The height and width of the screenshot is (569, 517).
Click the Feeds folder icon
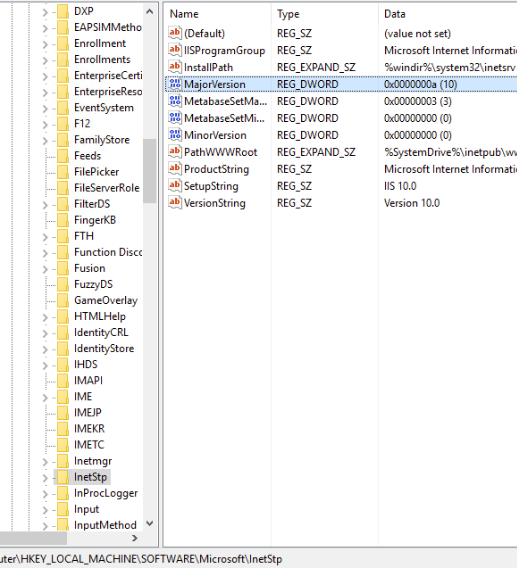[x=63, y=156]
